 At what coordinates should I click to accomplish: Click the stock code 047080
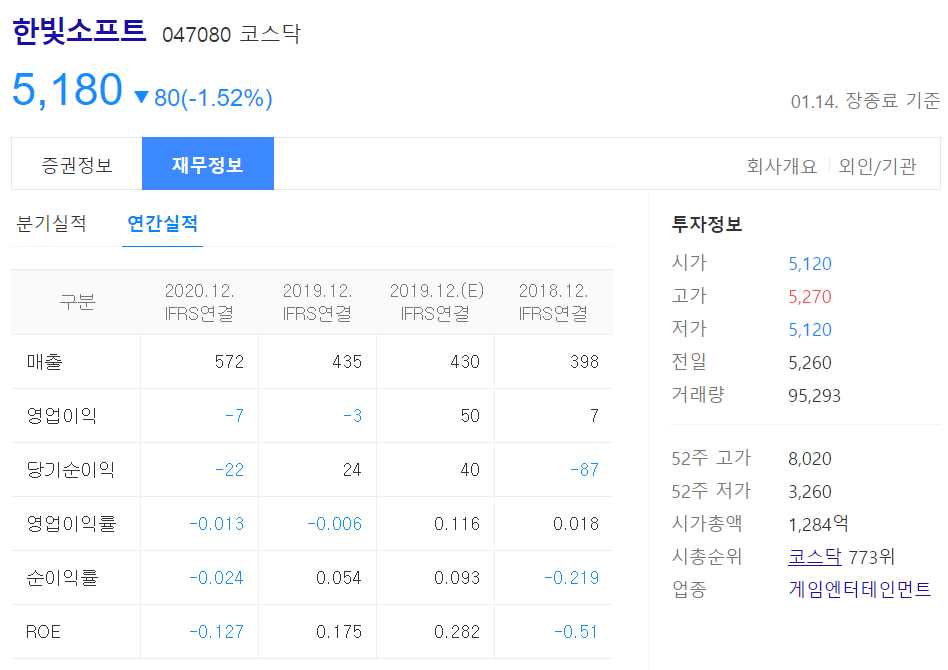[x=194, y=32]
